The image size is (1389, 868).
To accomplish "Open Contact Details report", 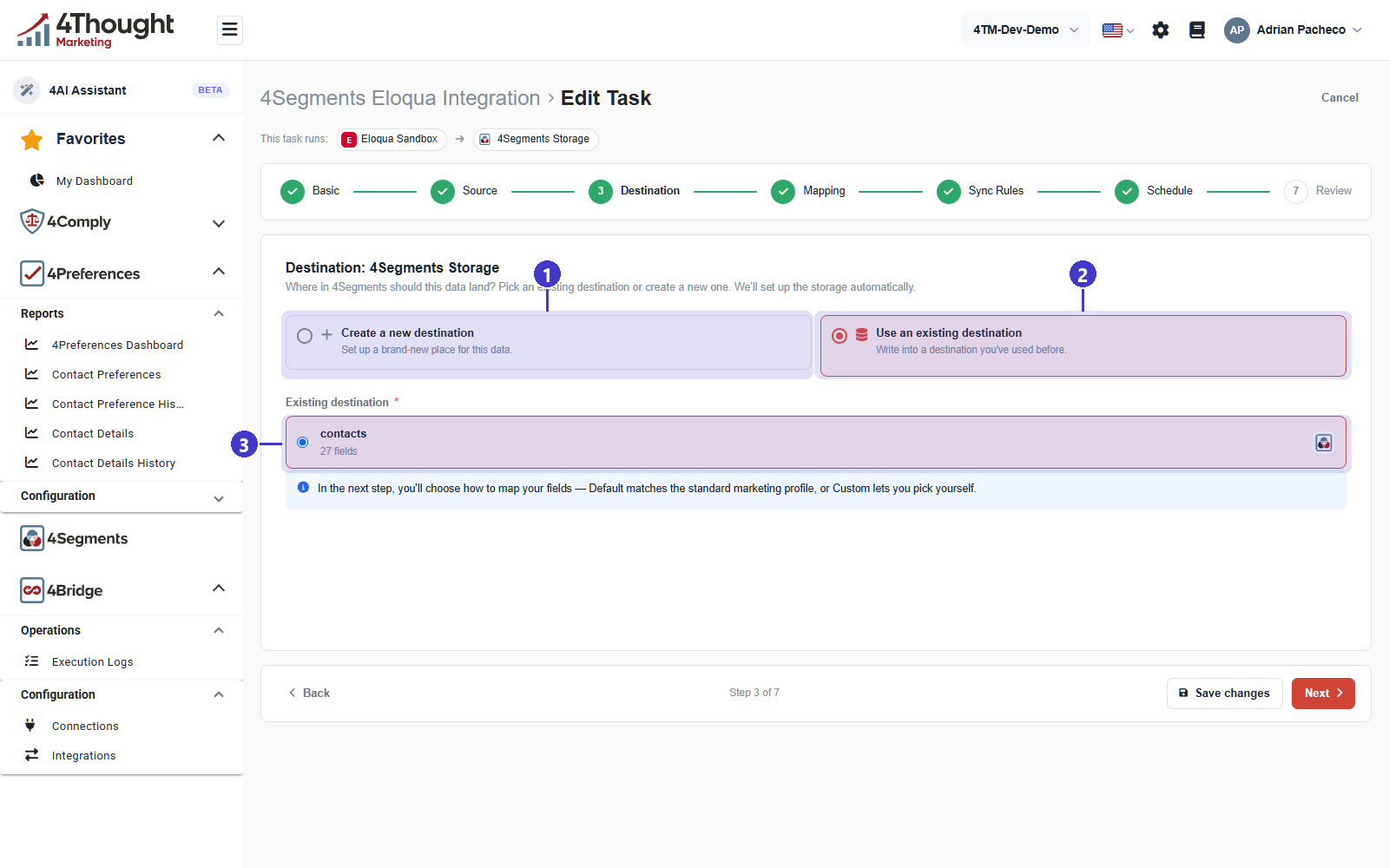I will coord(93,434).
